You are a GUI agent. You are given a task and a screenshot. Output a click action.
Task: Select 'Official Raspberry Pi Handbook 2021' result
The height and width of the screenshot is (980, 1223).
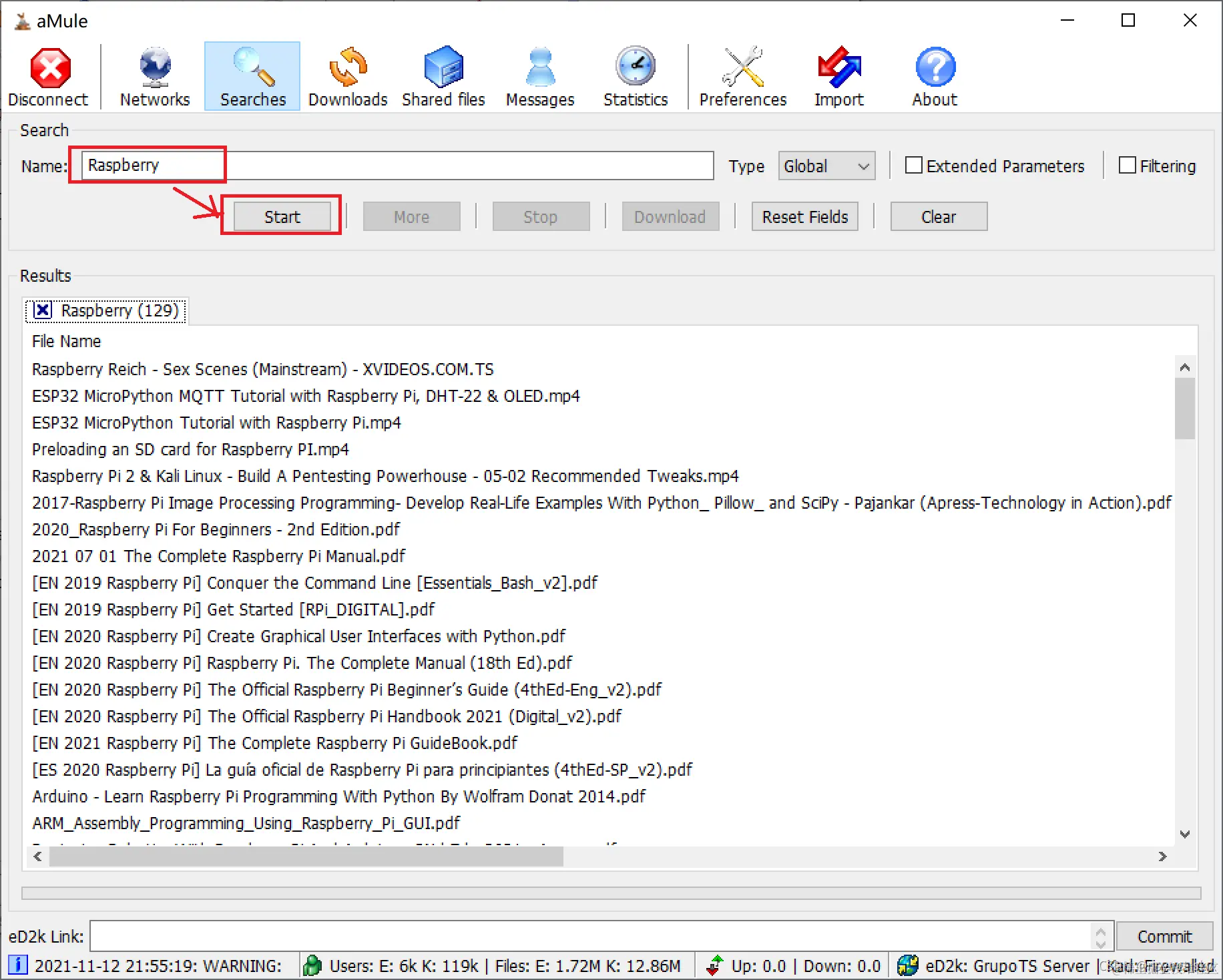click(326, 716)
